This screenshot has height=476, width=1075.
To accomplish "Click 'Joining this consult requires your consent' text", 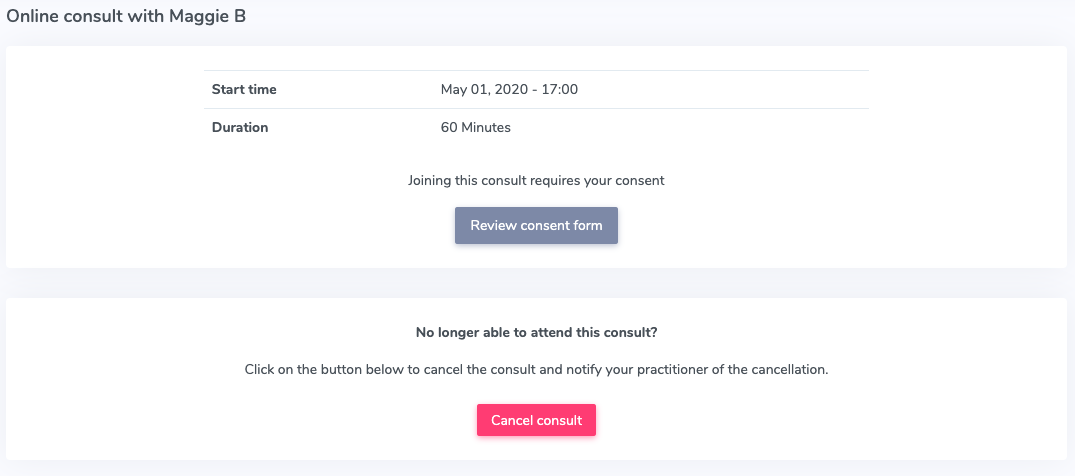I will (536, 180).
